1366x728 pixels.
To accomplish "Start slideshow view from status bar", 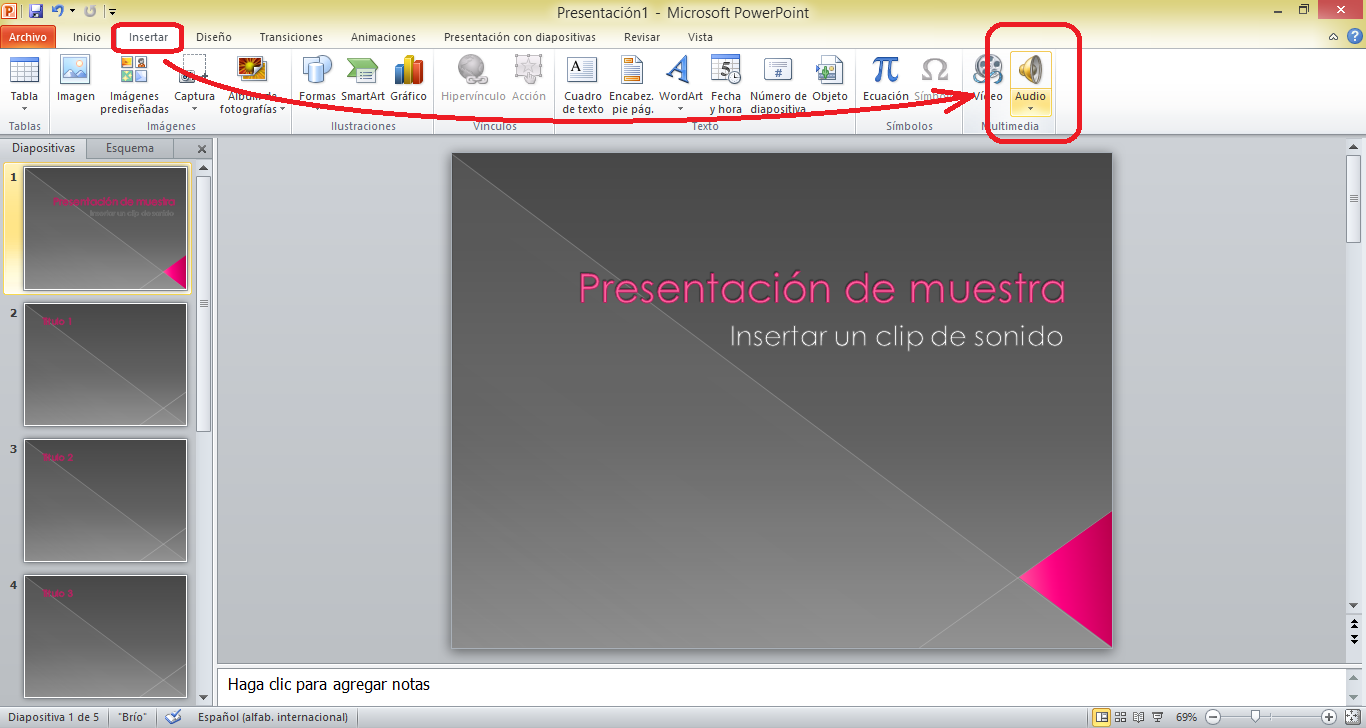I will point(1157,717).
